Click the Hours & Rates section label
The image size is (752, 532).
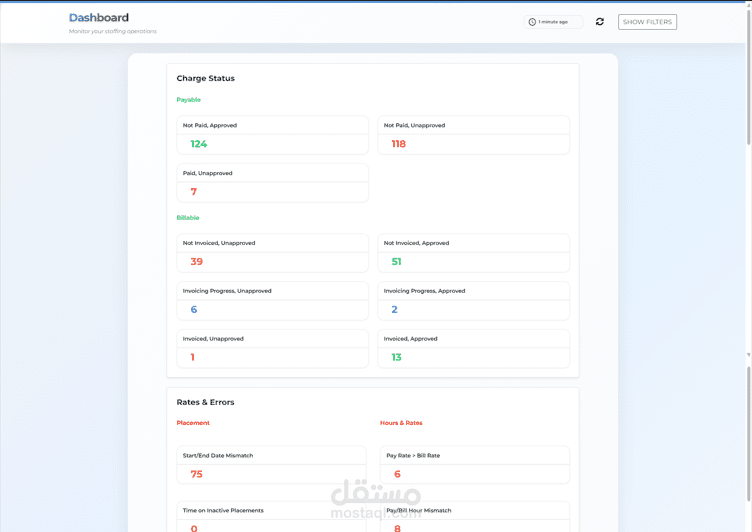coord(401,423)
